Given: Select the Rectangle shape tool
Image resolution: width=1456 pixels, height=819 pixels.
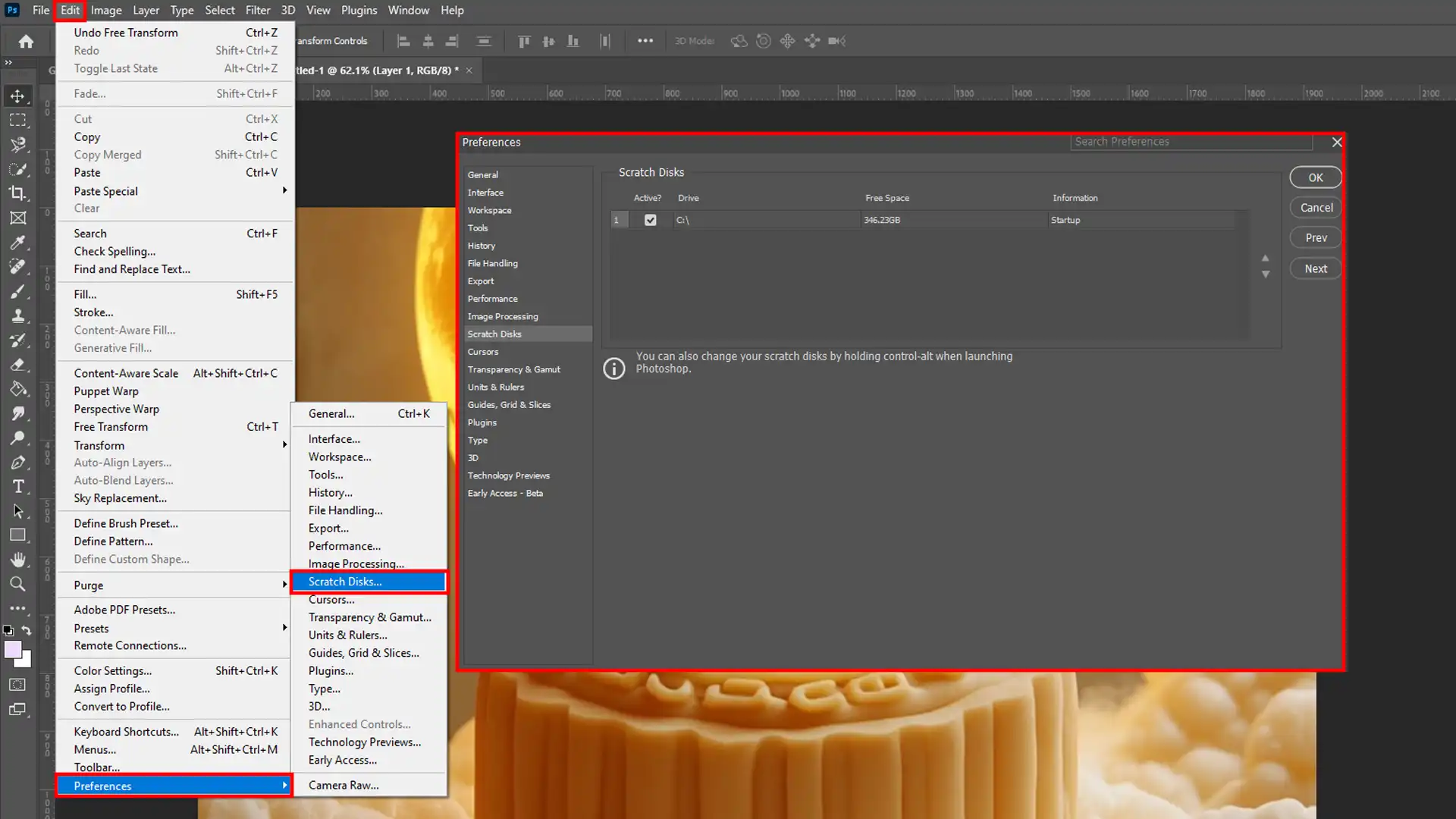Looking at the screenshot, I should (x=17, y=535).
